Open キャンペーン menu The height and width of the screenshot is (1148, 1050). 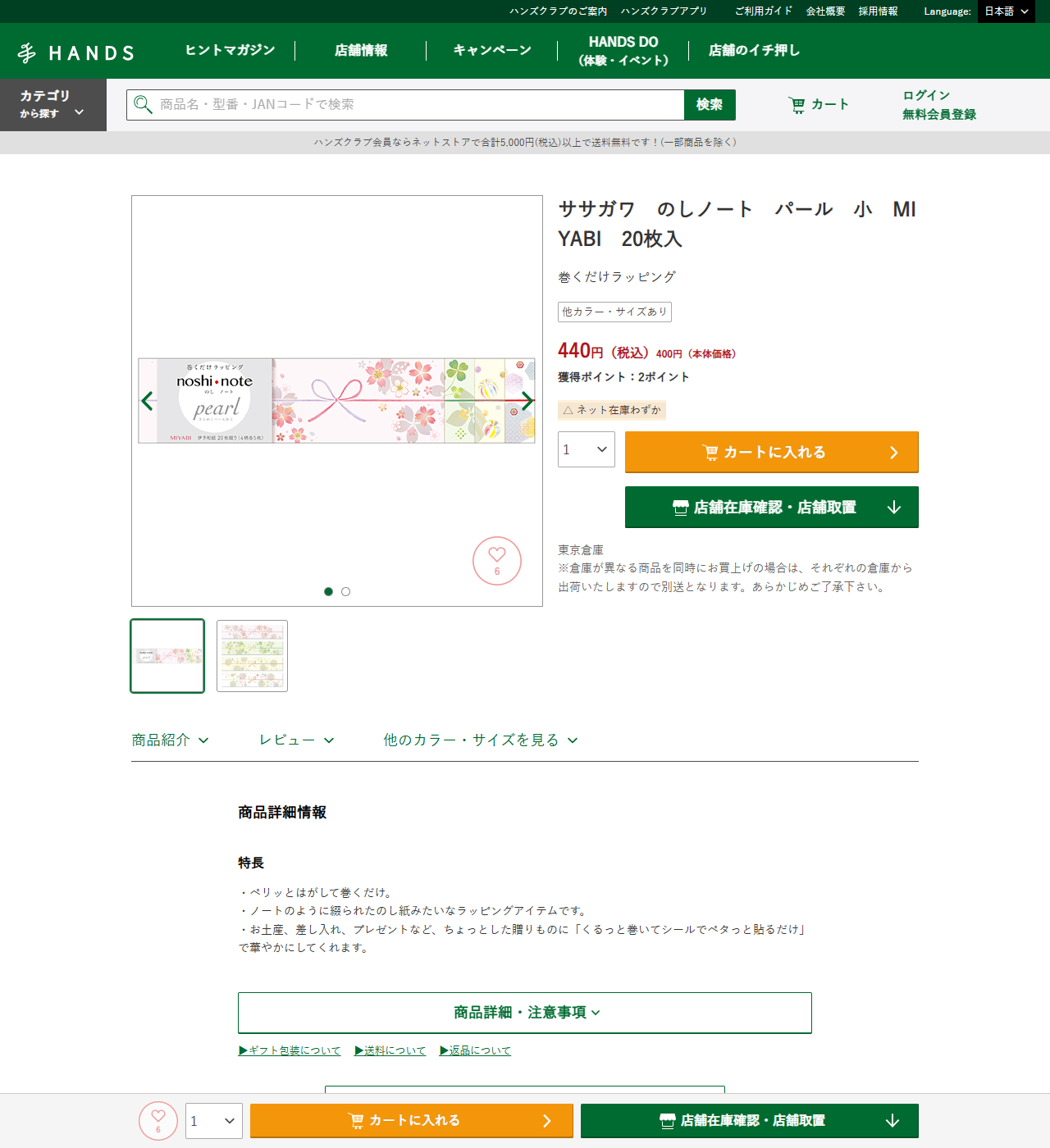(x=492, y=50)
